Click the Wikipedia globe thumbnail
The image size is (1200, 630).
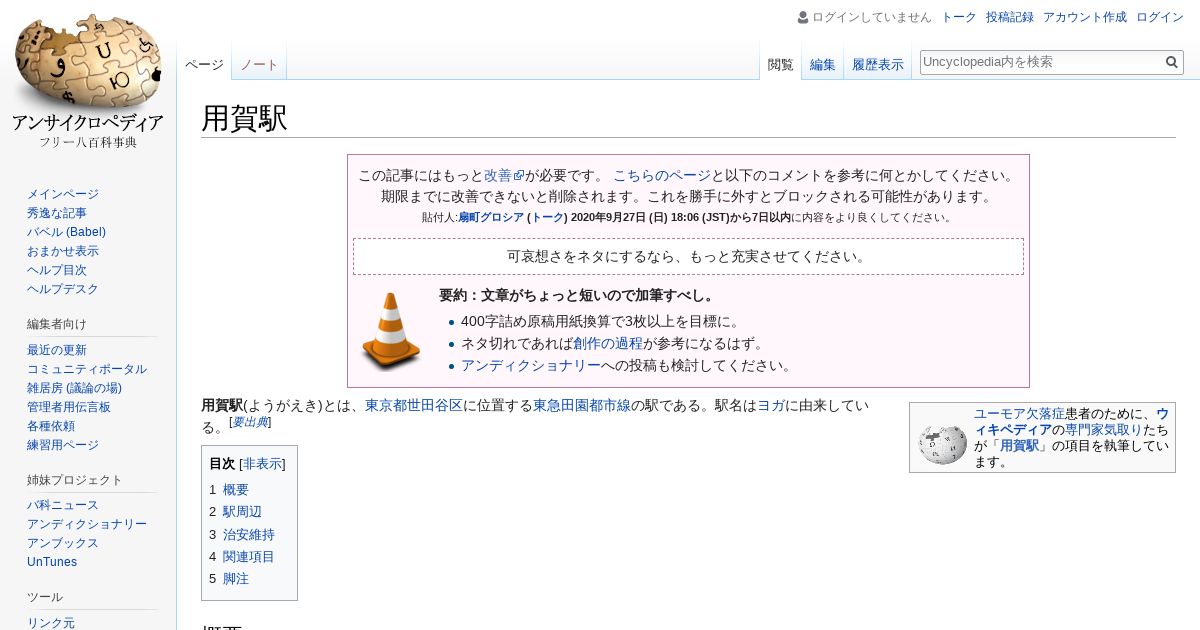942,443
